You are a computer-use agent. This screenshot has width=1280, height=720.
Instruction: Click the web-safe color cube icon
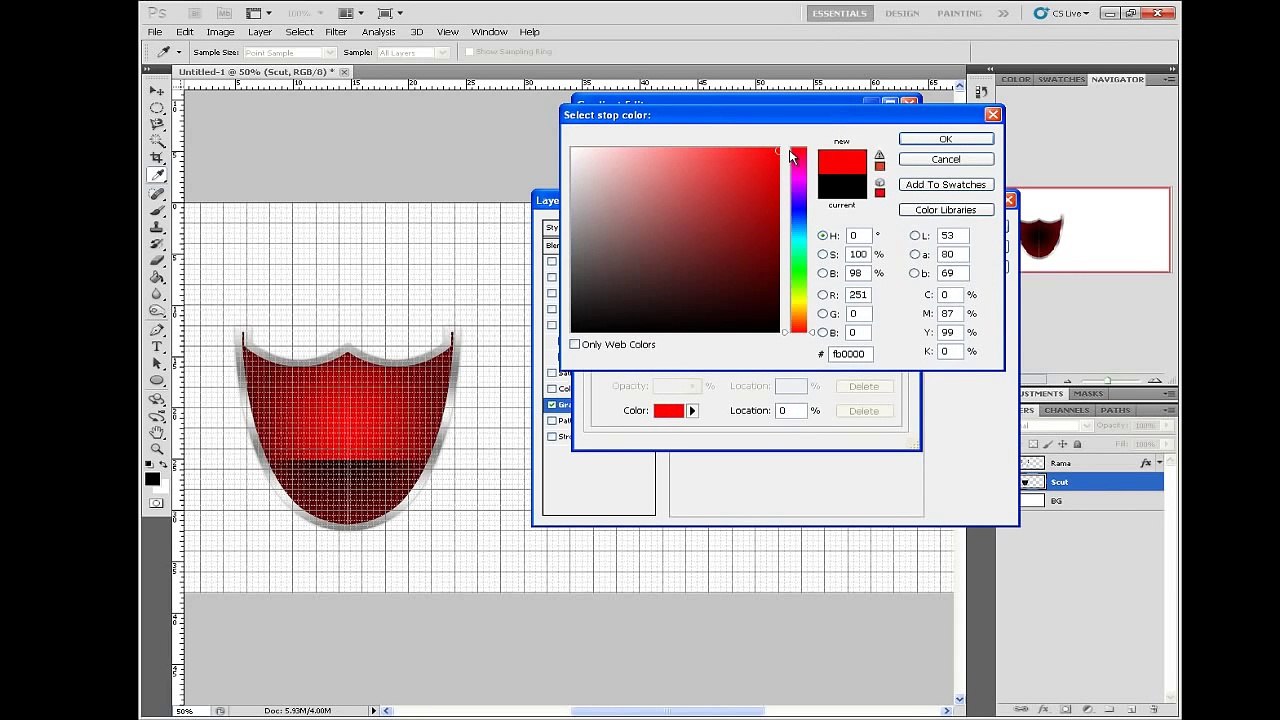click(879, 183)
